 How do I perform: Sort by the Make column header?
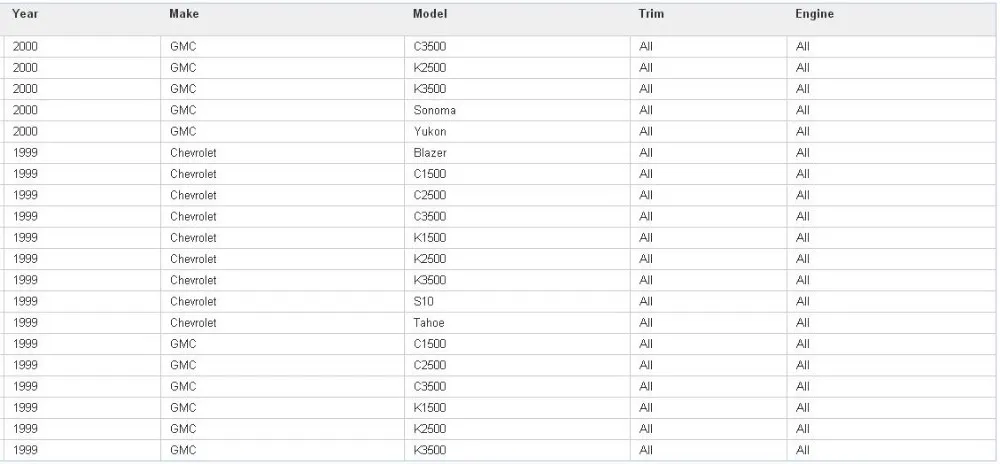pyautogui.click(x=183, y=14)
